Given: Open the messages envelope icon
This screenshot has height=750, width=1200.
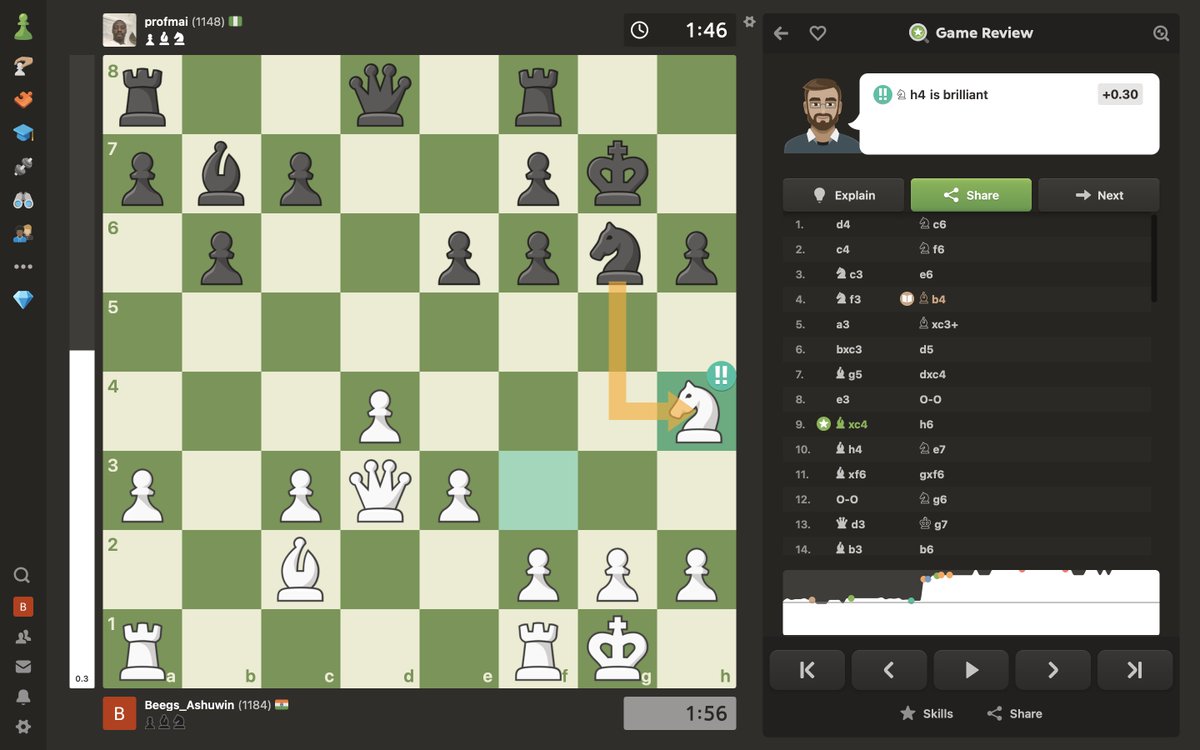Looking at the screenshot, I should click(x=22, y=667).
